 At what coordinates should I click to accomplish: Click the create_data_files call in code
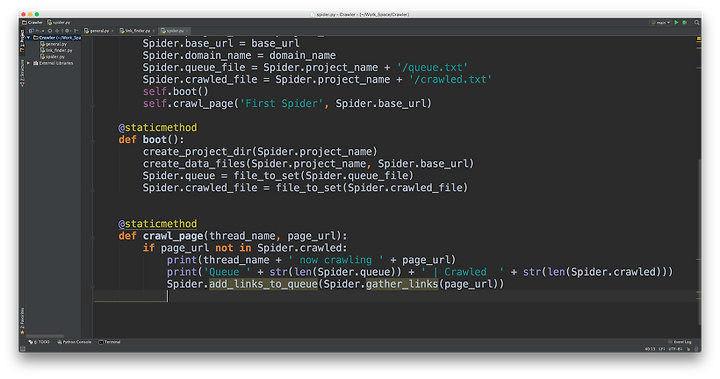194,164
